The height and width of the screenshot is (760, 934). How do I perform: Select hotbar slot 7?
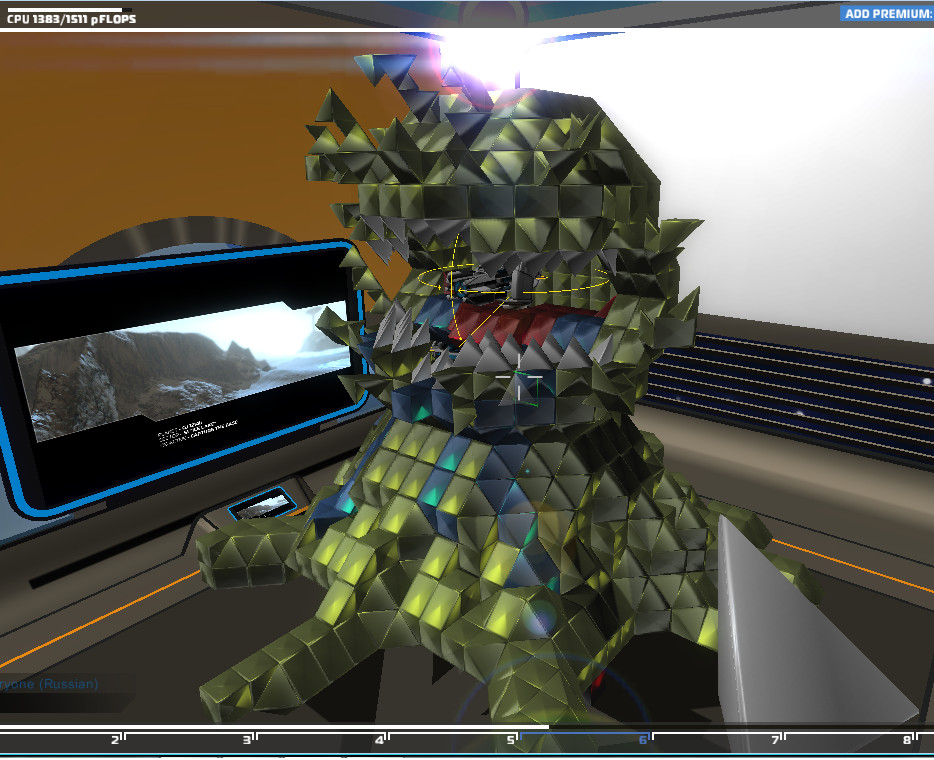718,742
